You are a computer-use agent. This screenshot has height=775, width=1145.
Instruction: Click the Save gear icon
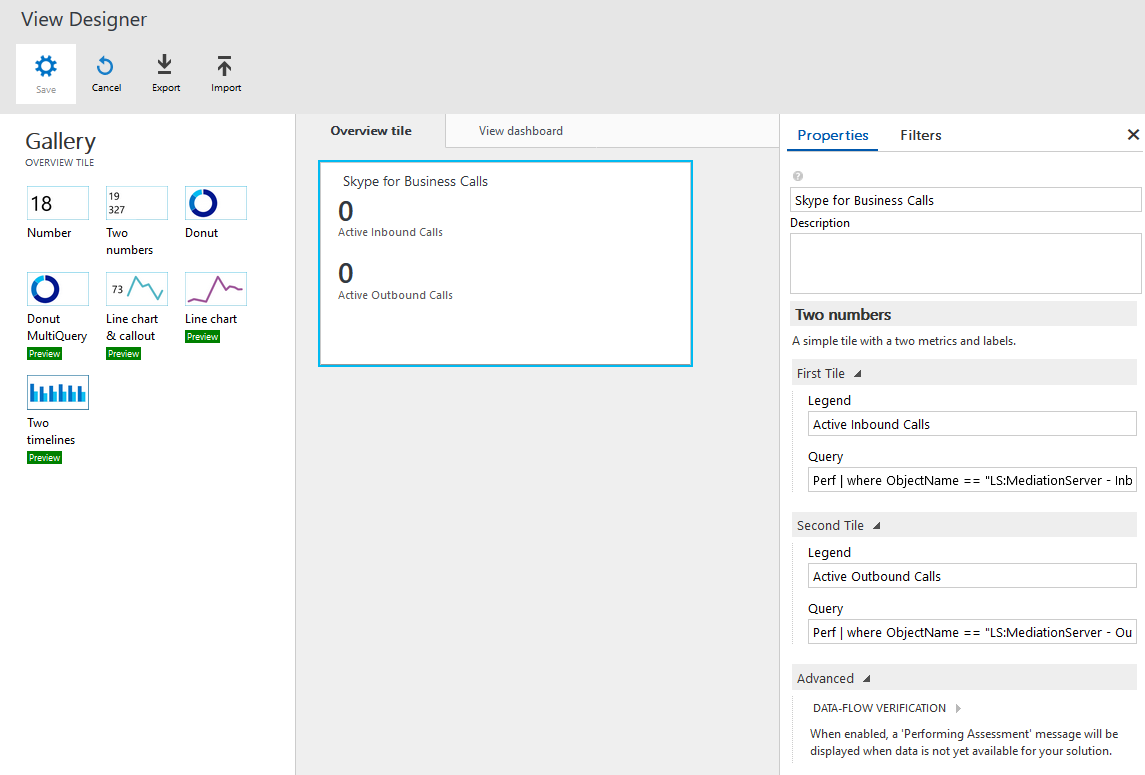tap(45, 66)
